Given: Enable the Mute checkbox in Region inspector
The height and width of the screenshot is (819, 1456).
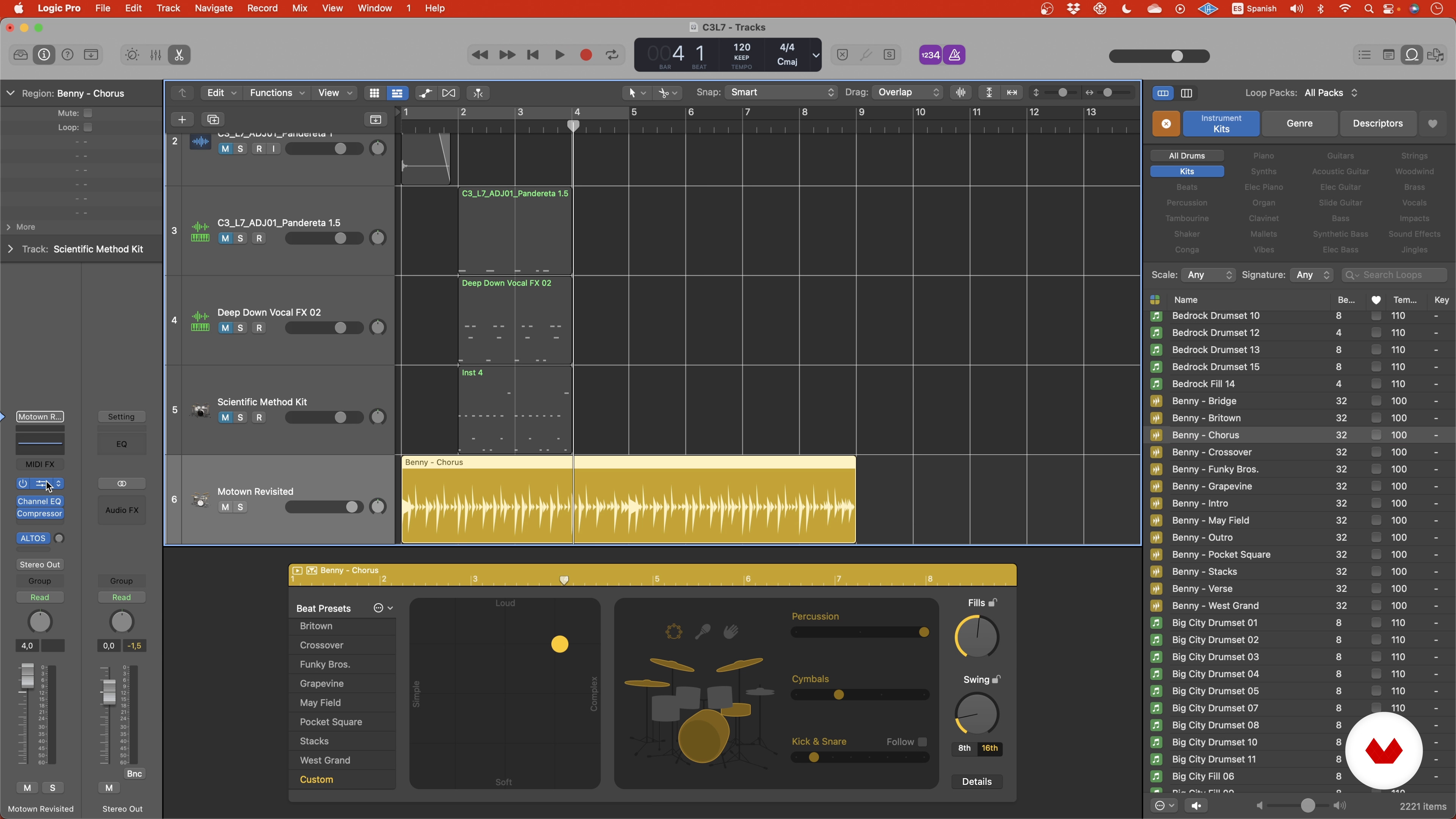Looking at the screenshot, I should pyautogui.click(x=88, y=113).
